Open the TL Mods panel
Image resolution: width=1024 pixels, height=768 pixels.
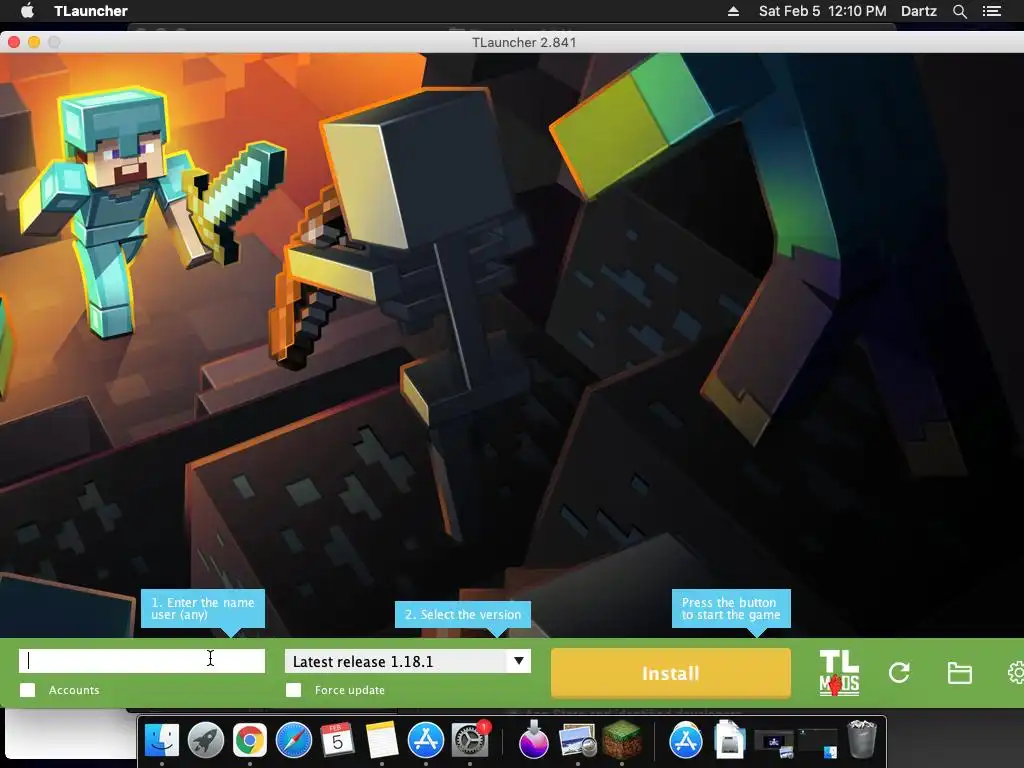pos(839,672)
